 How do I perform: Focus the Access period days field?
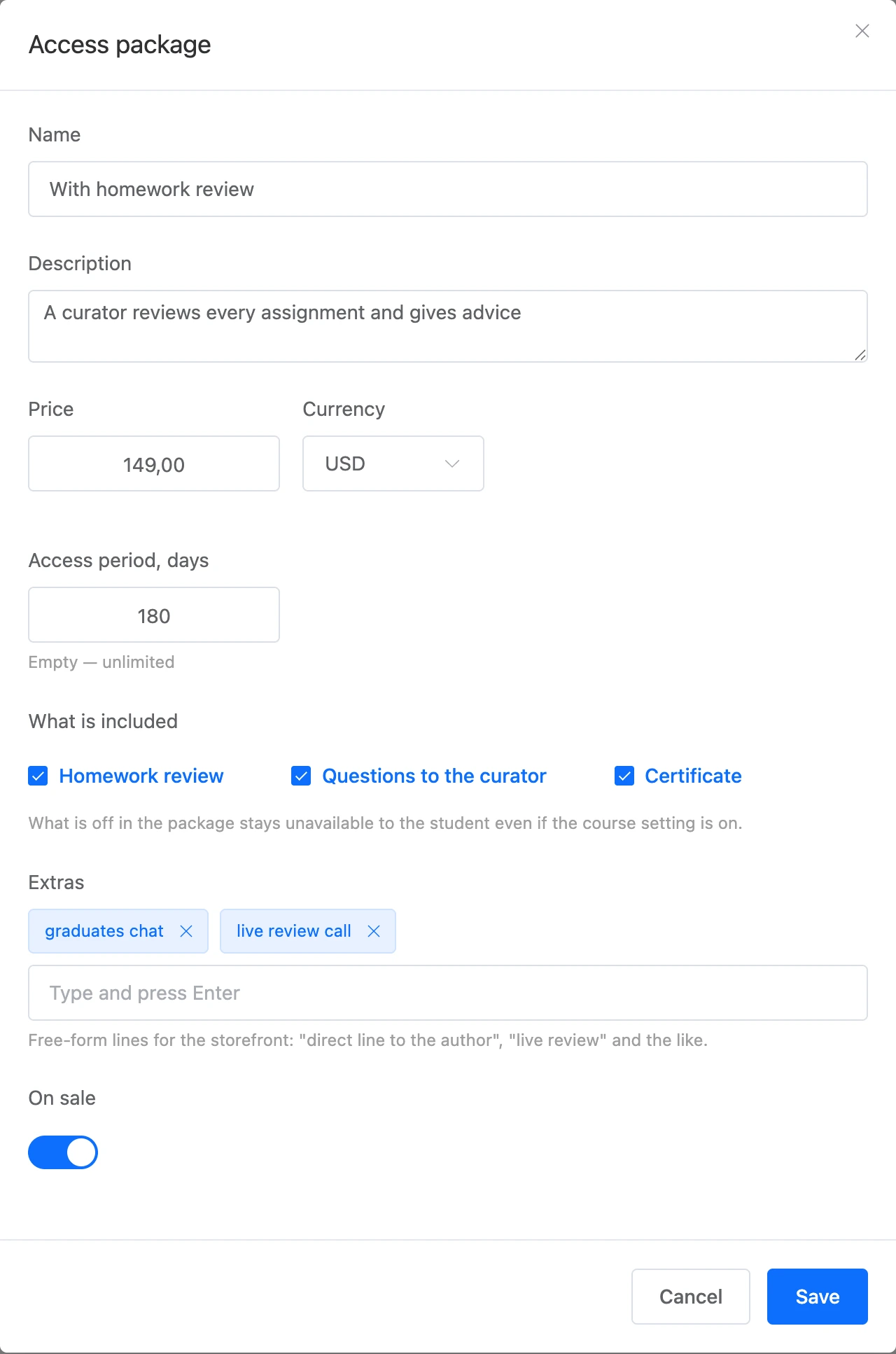pyautogui.click(x=154, y=615)
